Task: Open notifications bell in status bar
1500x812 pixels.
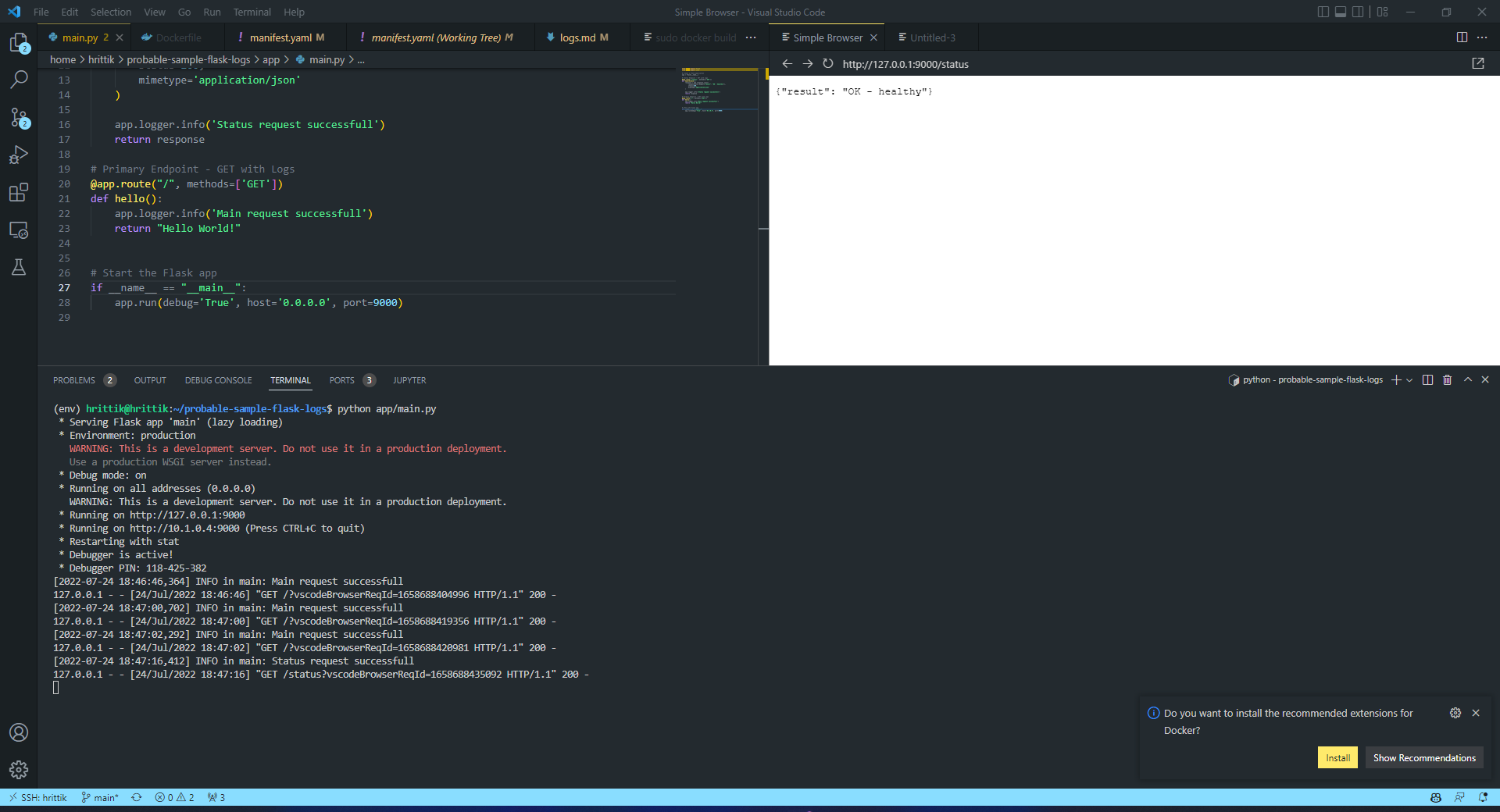Action: click(x=1483, y=797)
